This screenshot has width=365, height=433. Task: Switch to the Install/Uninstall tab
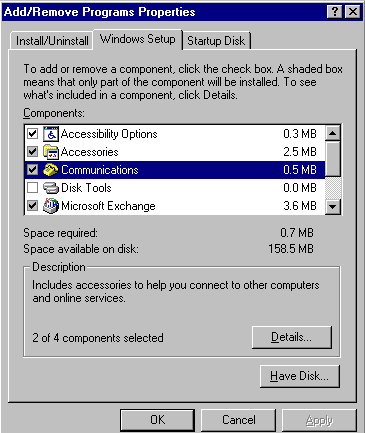52,41
